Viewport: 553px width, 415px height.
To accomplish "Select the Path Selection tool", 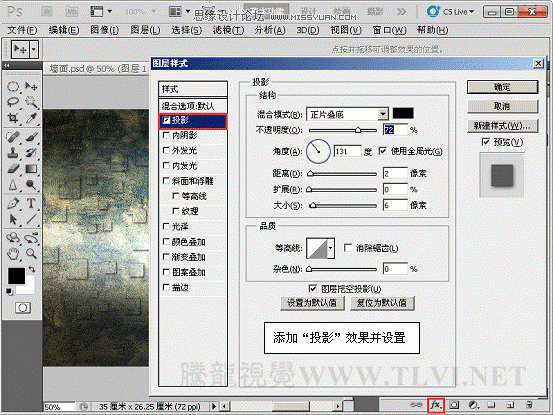I will click(x=13, y=219).
